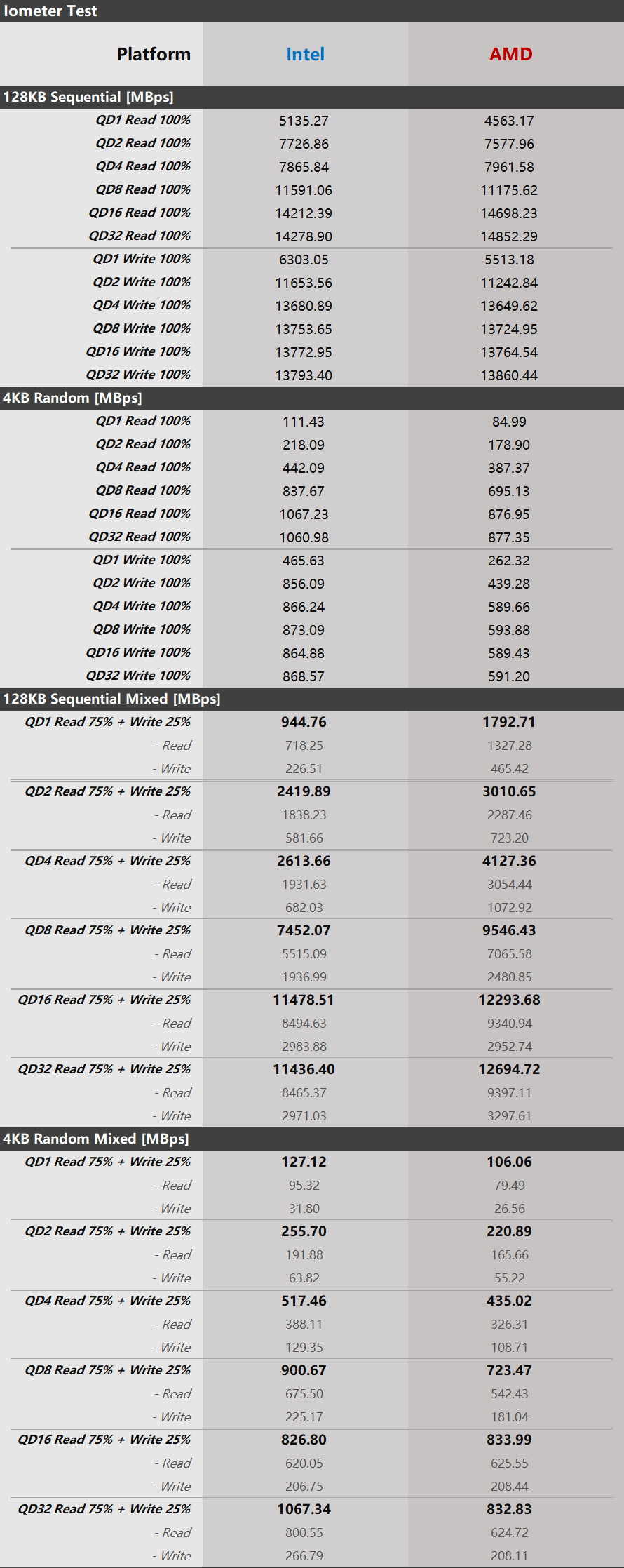This screenshot has width=624, height=1568.
Task: Click AMD value 262.32 for QD1 Write
Action: point(509,561)
